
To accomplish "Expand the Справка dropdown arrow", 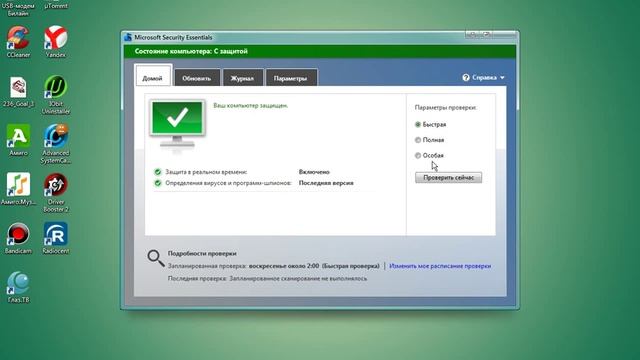I will pos(502,78).
